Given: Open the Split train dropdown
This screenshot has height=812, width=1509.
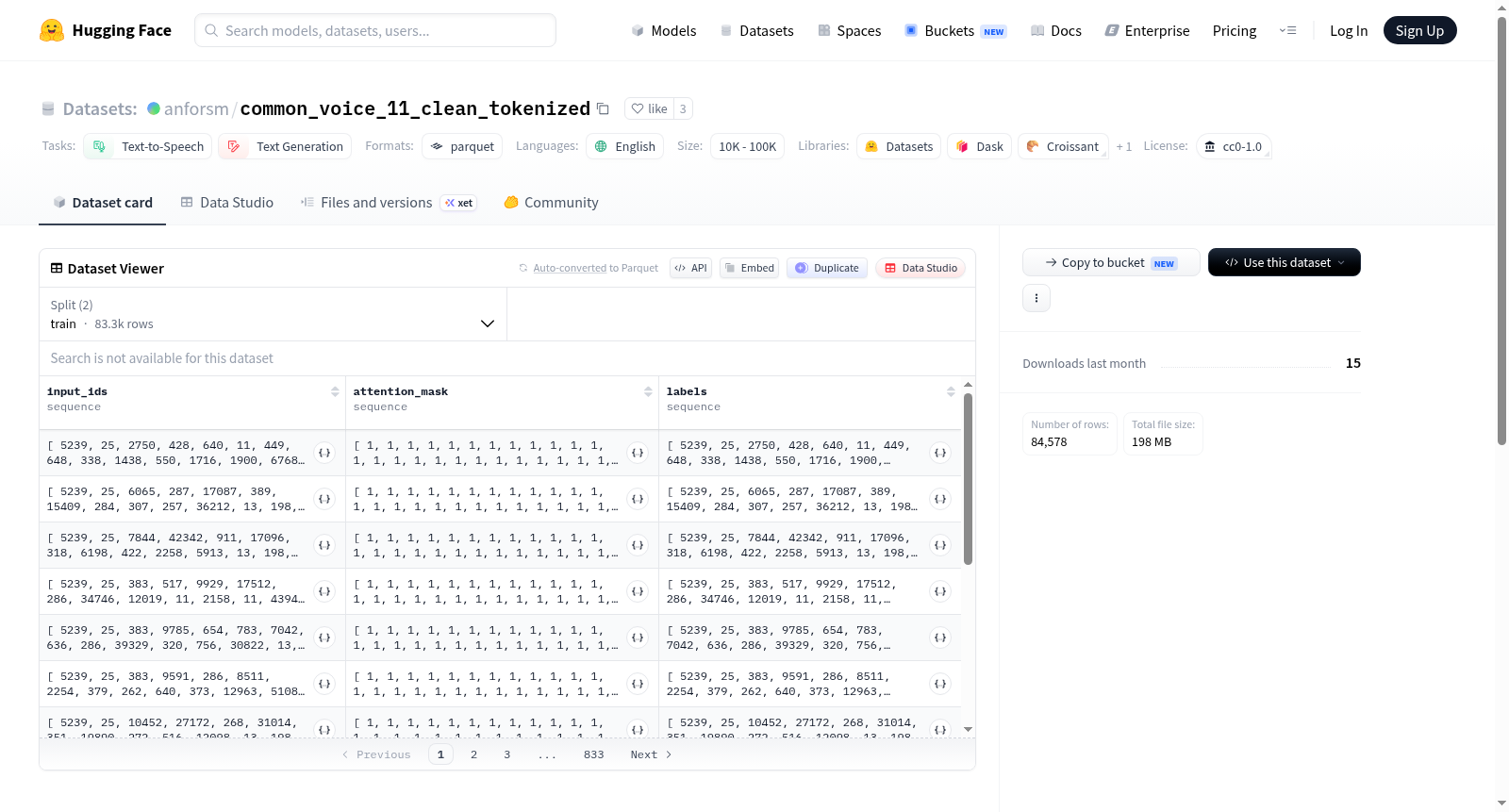Looking at the screenshot, I should point(273,314).
